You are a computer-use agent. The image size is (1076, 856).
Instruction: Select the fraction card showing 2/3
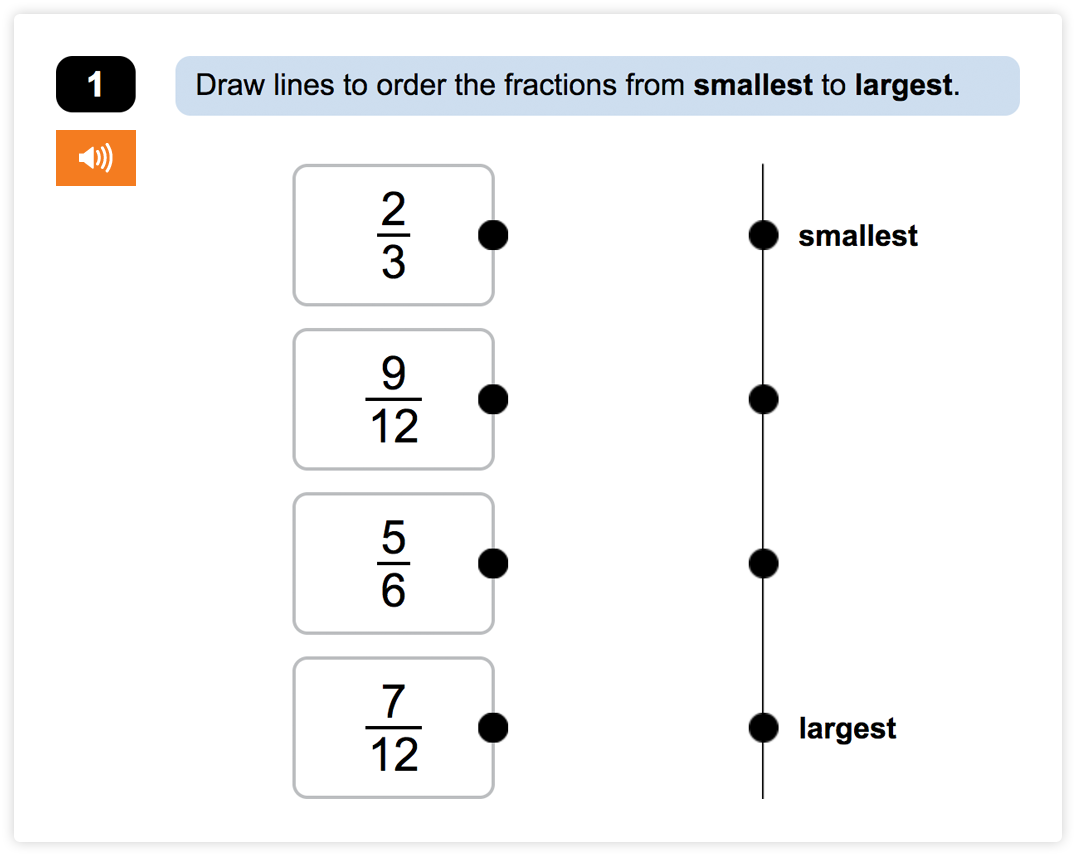click(x=393, y=234)
